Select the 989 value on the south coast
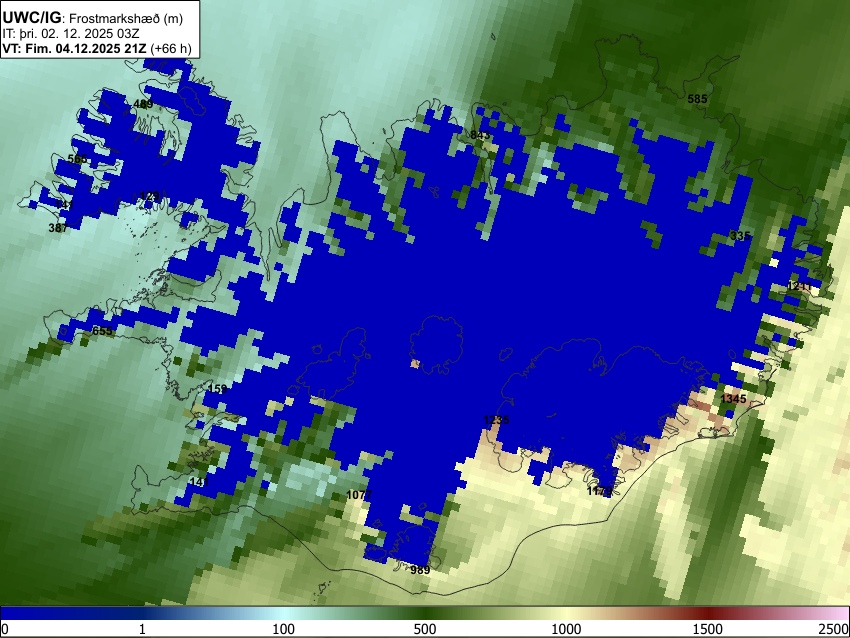Screen dimensions: 850x638 pyautogui.click(x=420, y=570)
